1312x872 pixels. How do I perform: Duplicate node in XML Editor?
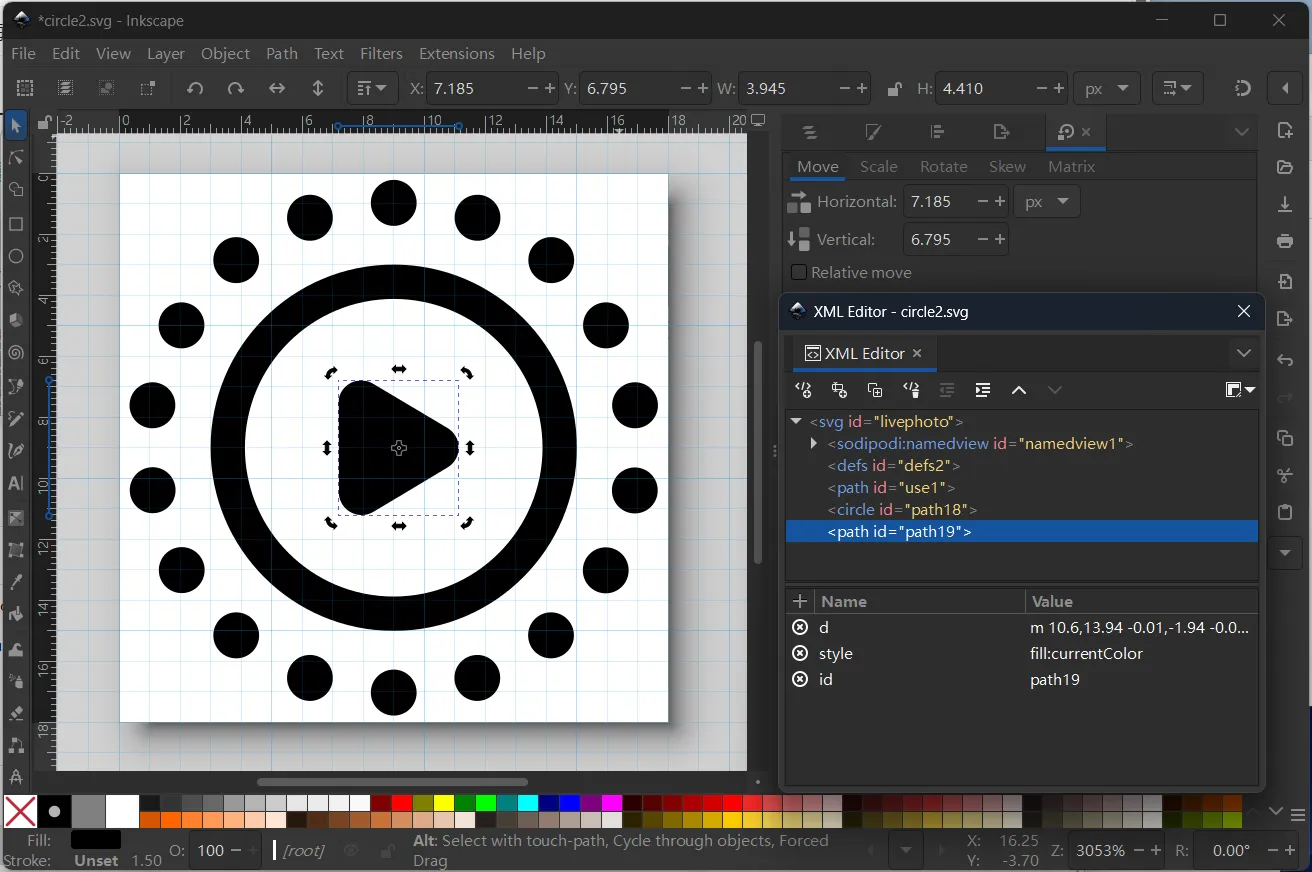[875, 390]
